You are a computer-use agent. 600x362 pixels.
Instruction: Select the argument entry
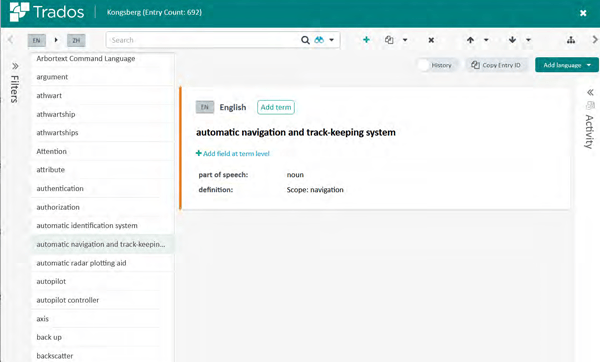pos(103,77)
